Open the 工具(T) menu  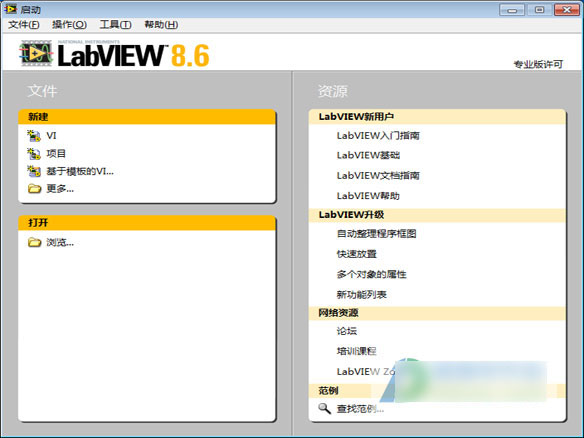(115, 25)
